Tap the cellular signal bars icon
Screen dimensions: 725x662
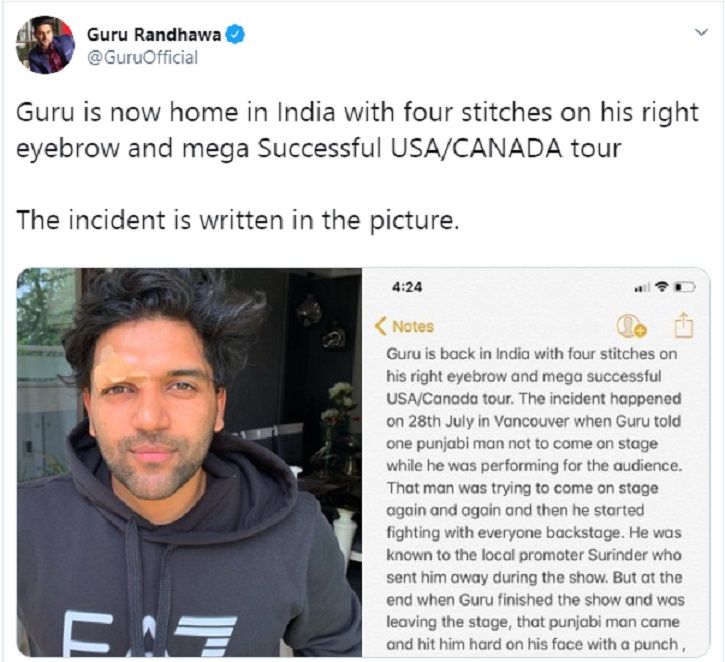pyautogui.click(x=641, y=288)
